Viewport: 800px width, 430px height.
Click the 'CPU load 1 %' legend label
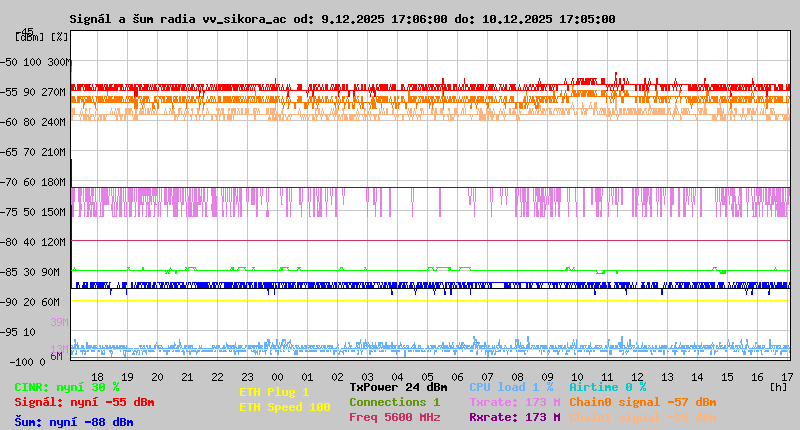(511, 387)
